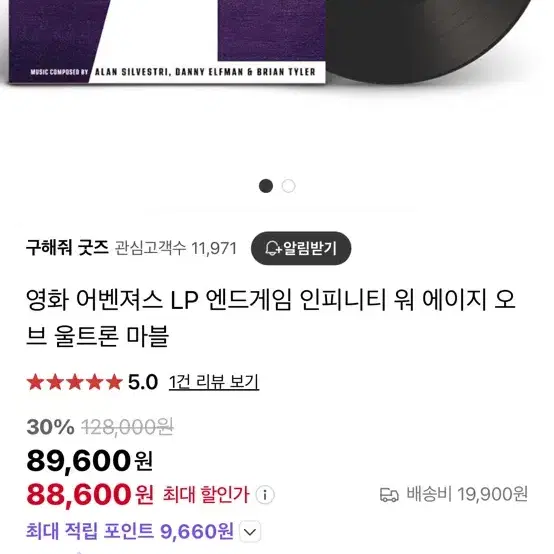The height and width of the screenshot is (554, 554).
Task: Tap the 알림받기 notification button
Action: pyautogui.click(x=301, y=248)
